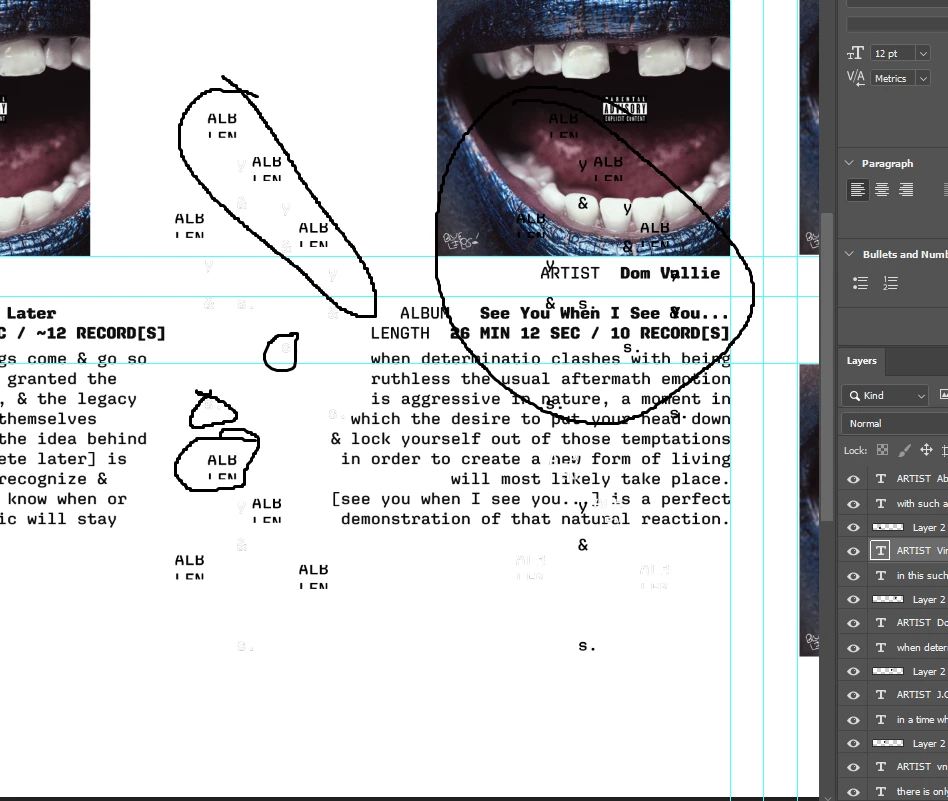Click the Parental Advisory album cover image
This screenshot has height=801, width=948.
pyautogui.click(x=583, y=128)
